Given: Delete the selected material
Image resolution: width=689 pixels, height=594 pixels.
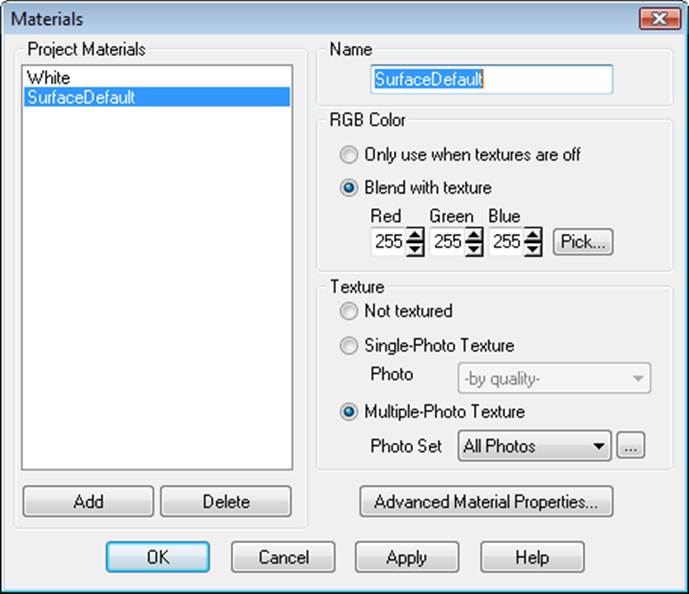Looking at the screenshot, I should (x=225, y=501).
